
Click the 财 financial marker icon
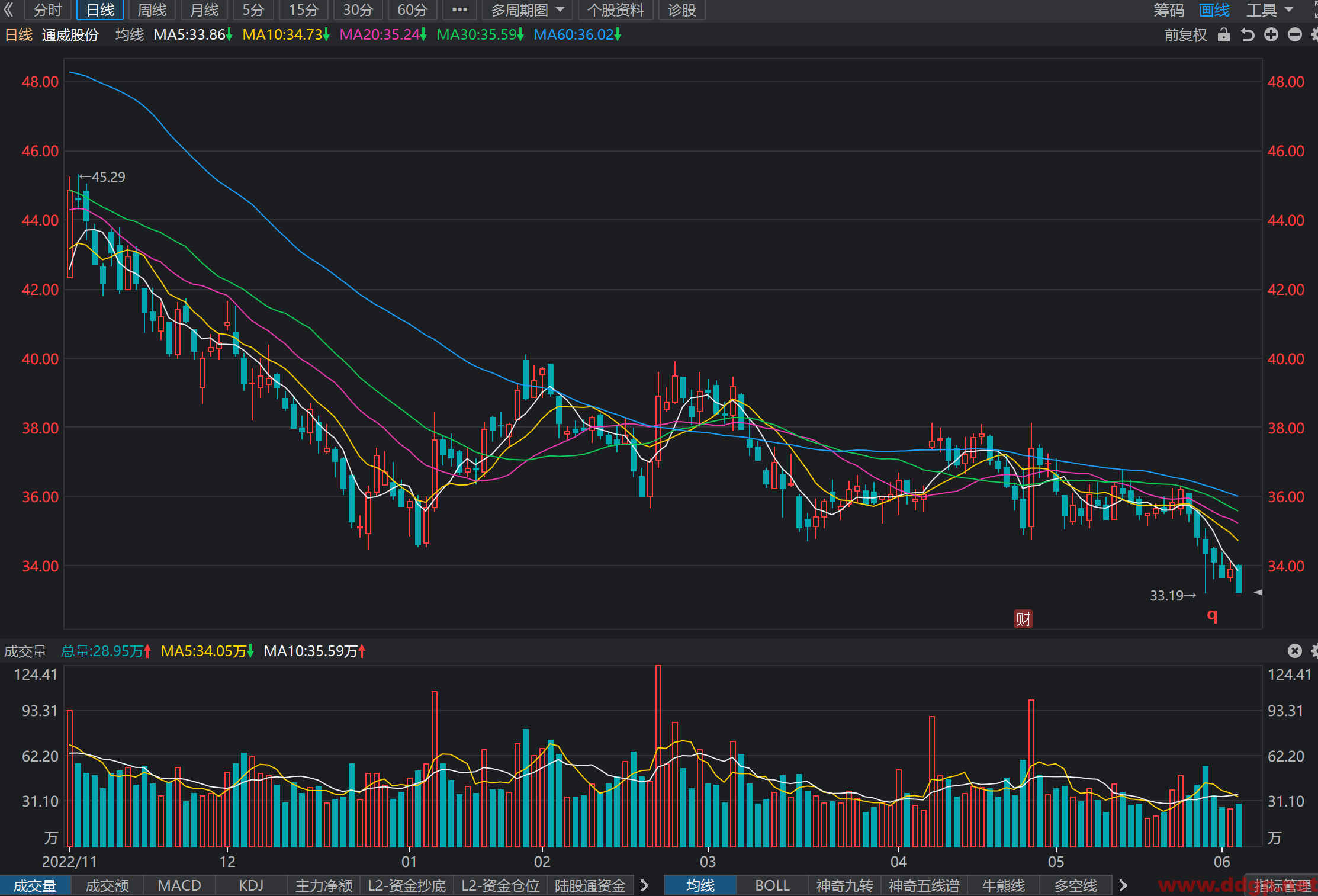[1023, 619]
